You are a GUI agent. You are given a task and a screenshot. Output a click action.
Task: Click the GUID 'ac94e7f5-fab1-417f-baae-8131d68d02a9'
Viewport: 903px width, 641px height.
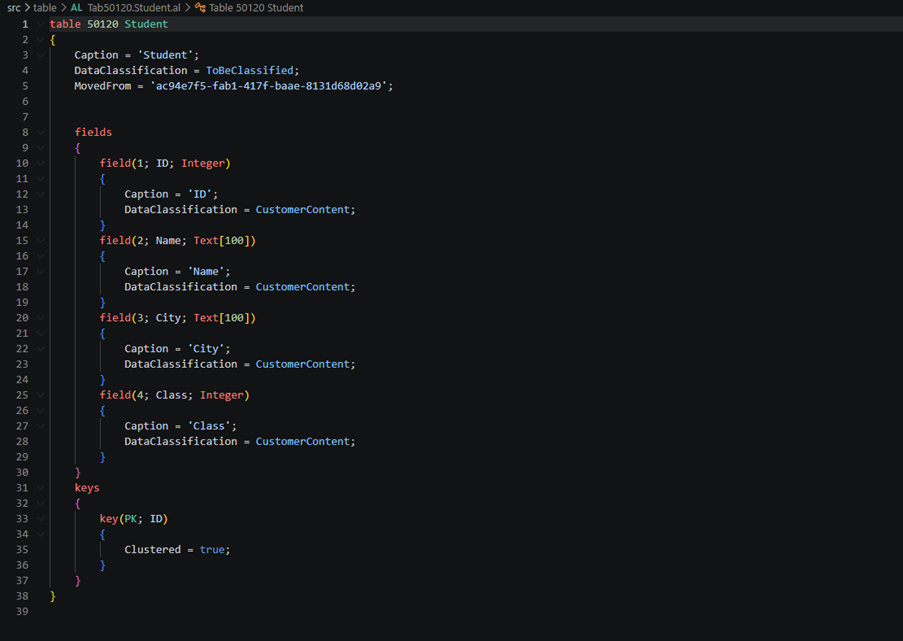pos(268,86)
